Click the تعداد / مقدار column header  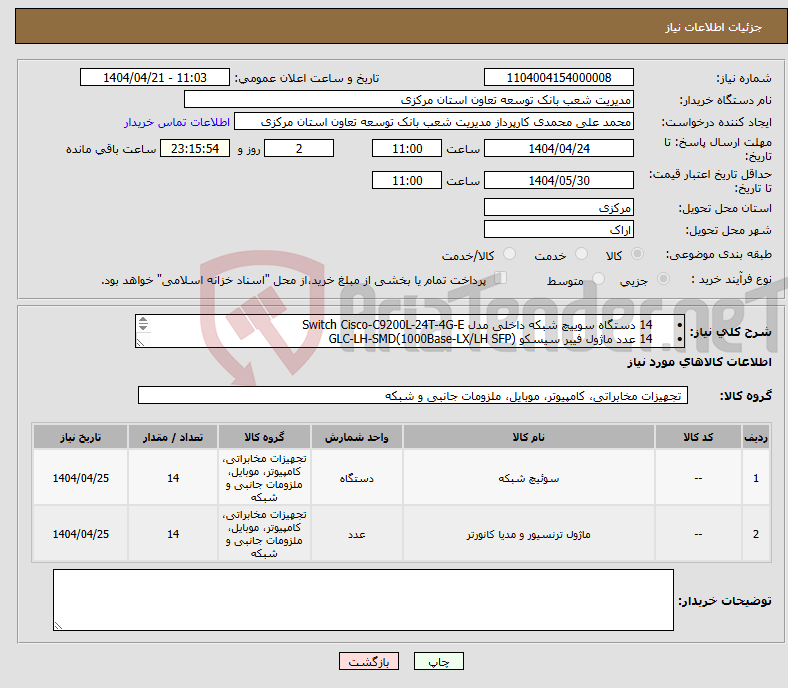pos(173,437)
